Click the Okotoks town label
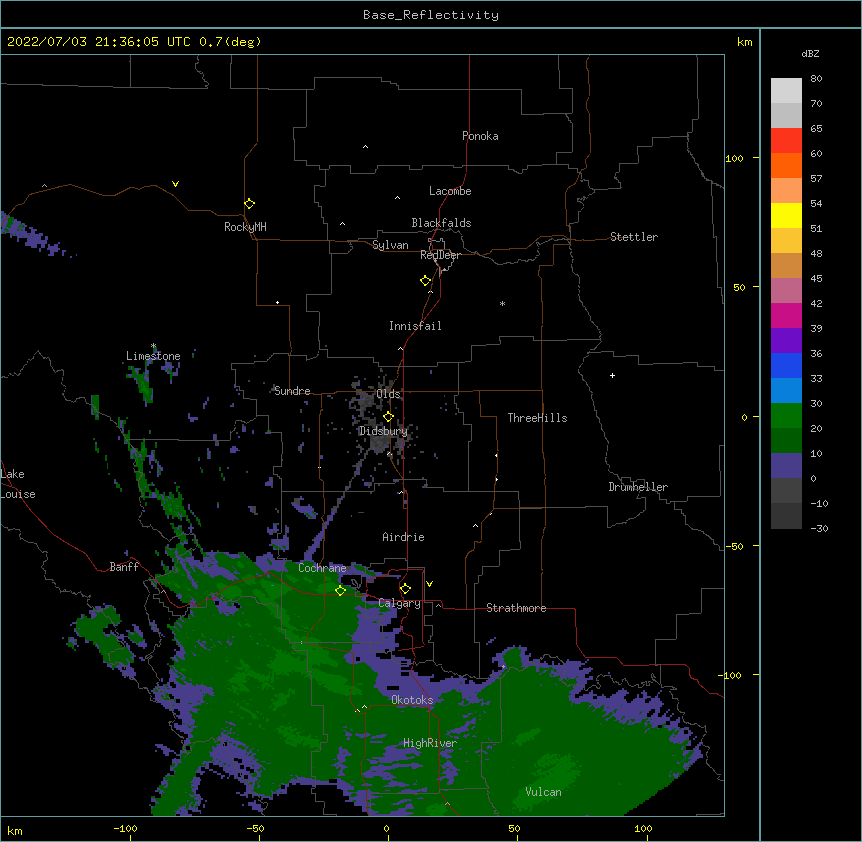The width and height of the screenshot is (862, 842). tap(412, 700)
